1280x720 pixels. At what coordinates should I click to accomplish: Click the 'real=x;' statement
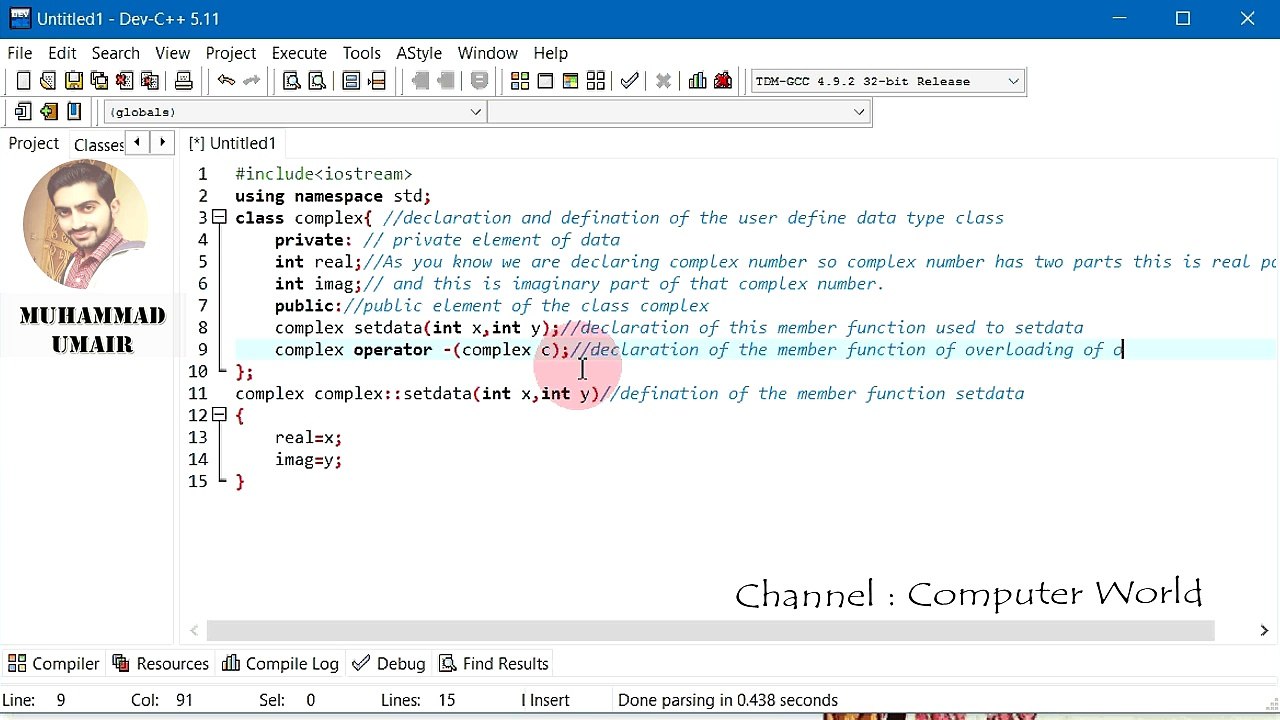coord(308,438)
